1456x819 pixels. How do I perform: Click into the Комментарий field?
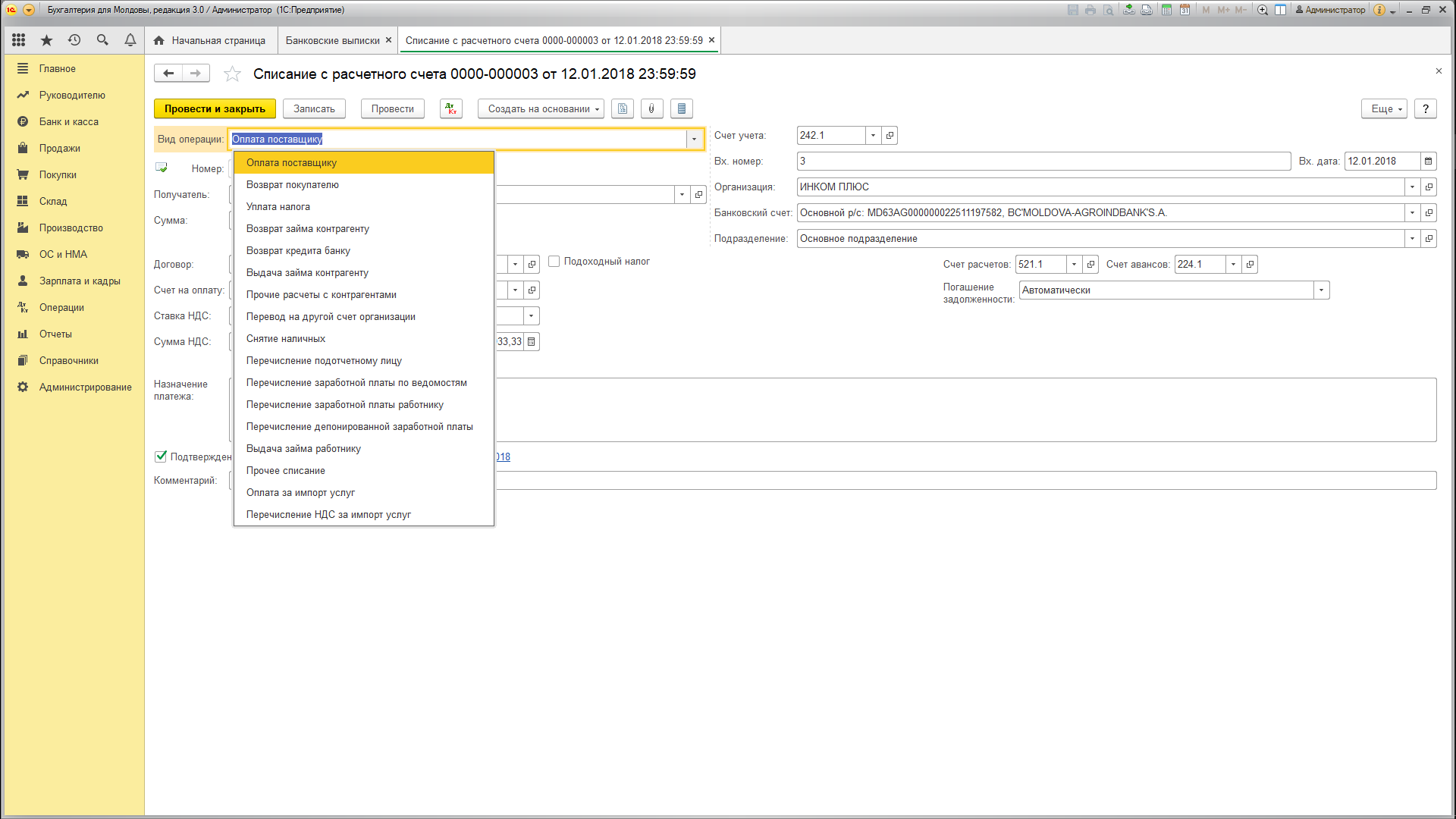click(834, 480)
